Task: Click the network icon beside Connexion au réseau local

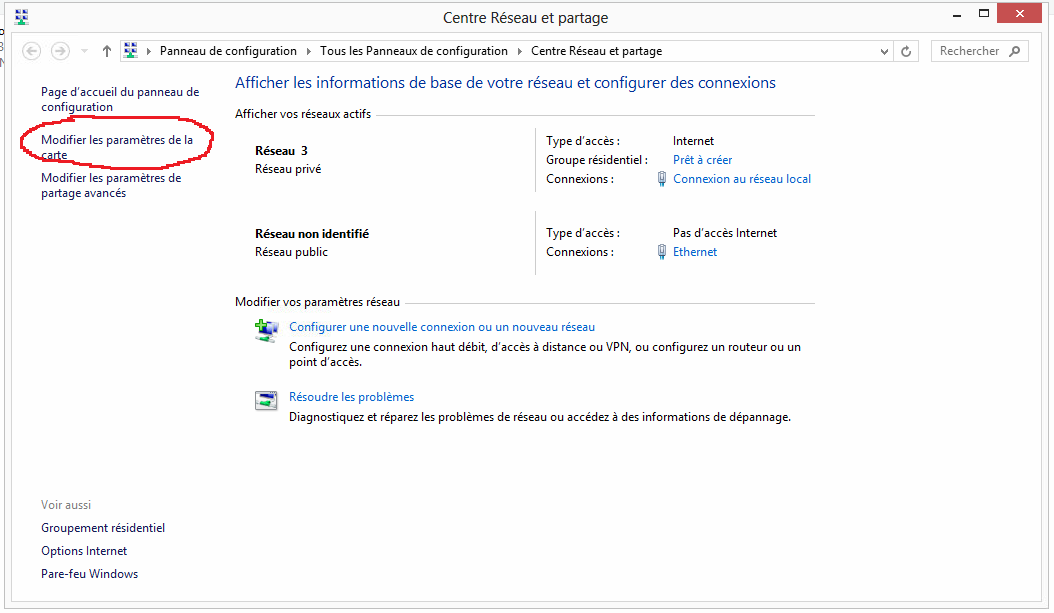Action: pos(662,179)
